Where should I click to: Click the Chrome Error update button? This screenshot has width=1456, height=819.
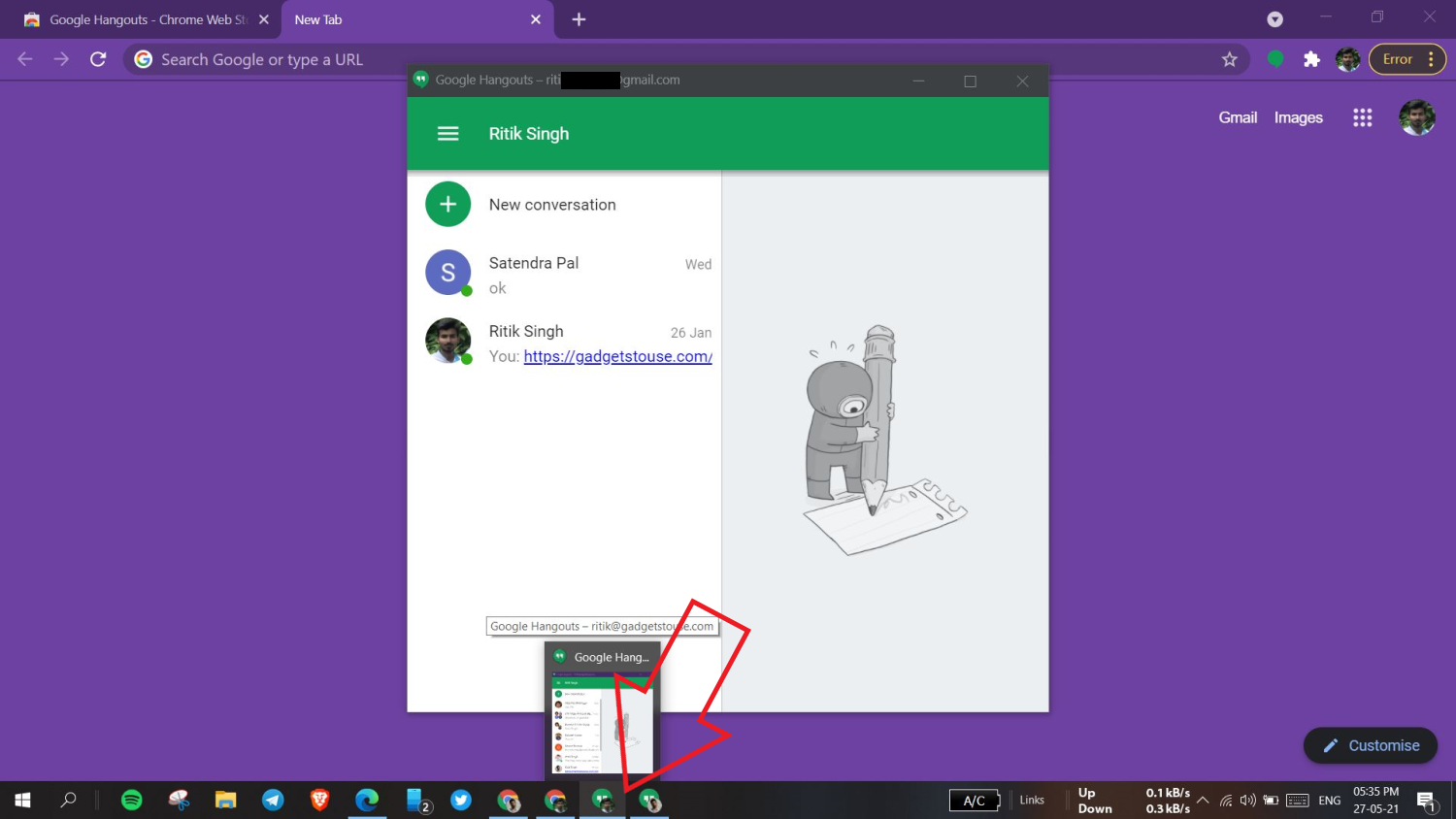(1407, 59)
